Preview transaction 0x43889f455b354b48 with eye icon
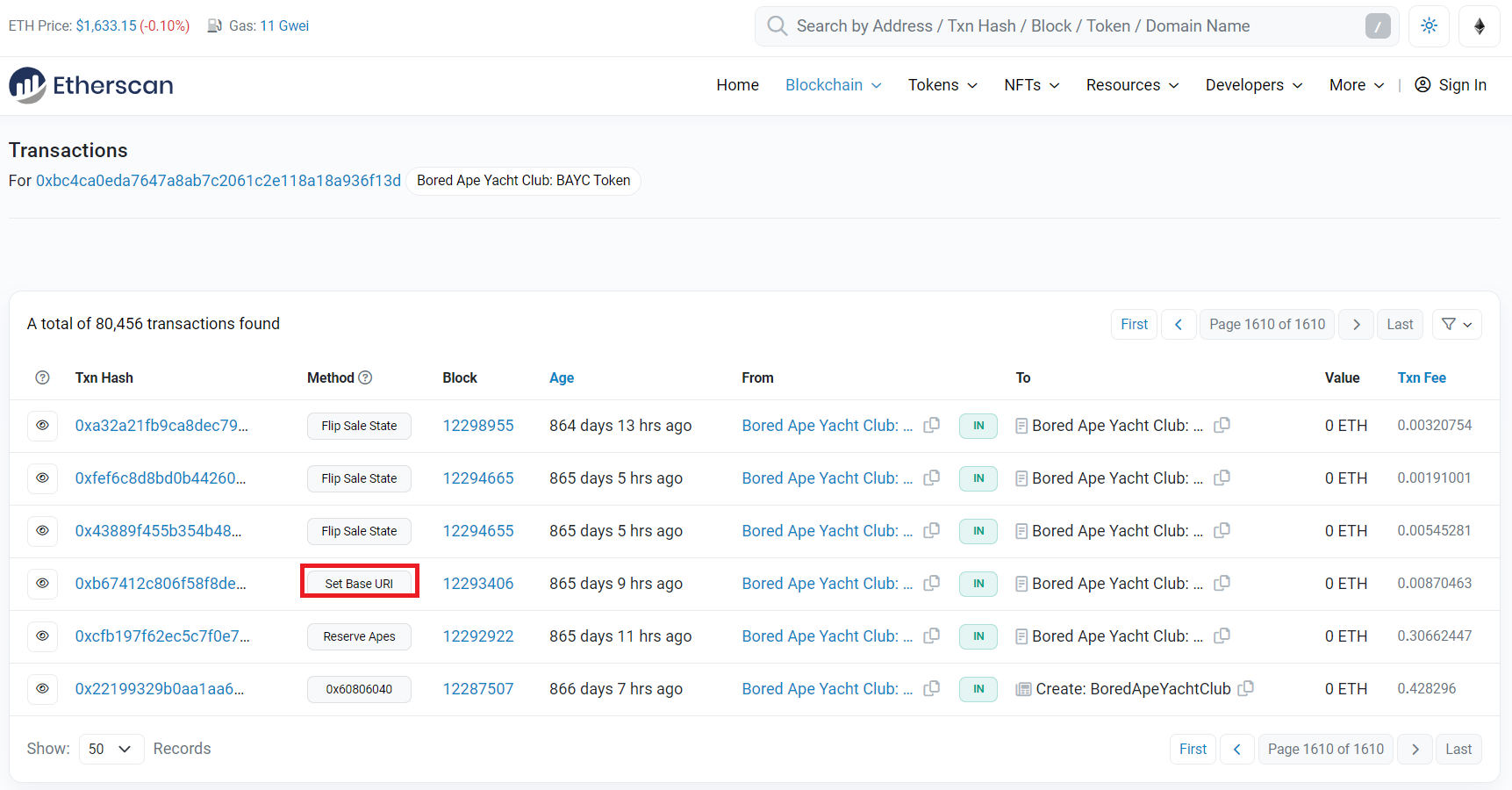The image size is (1512, 790). pos(42,530)
